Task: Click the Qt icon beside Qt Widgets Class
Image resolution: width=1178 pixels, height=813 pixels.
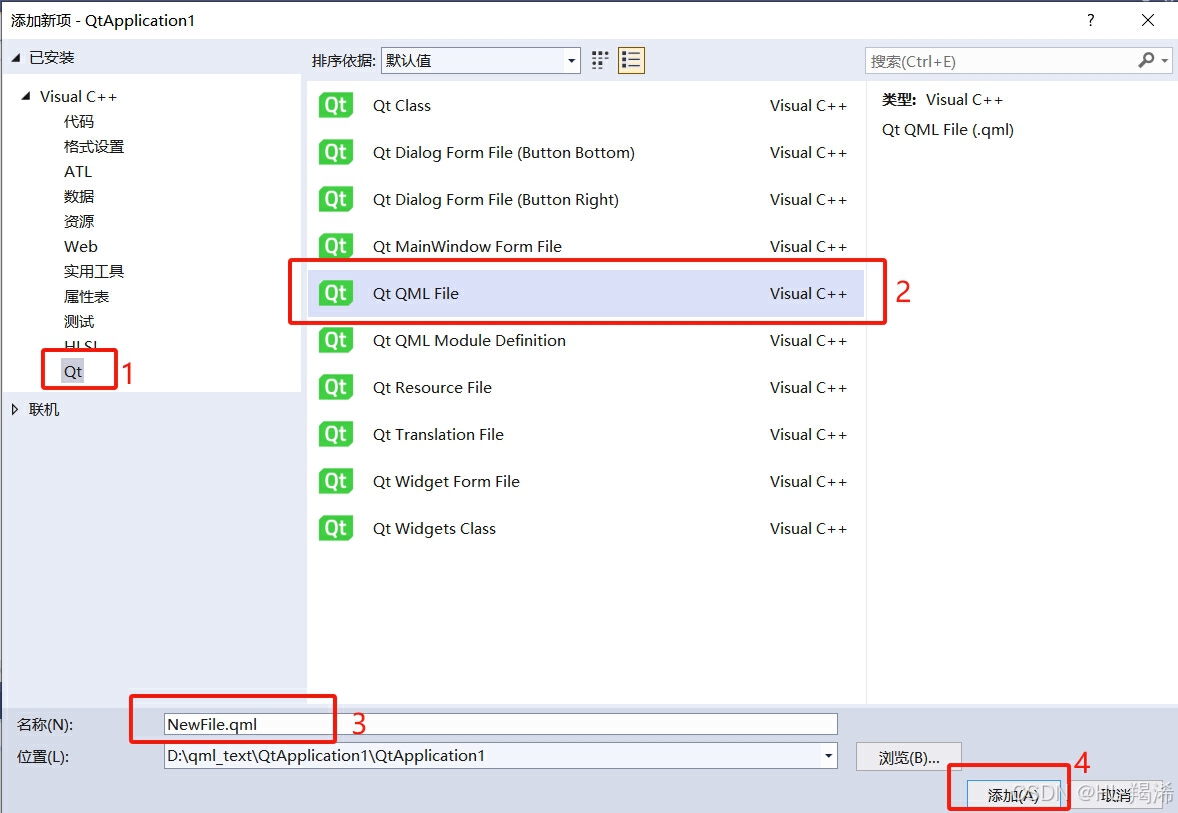Action: coord(335,528)
